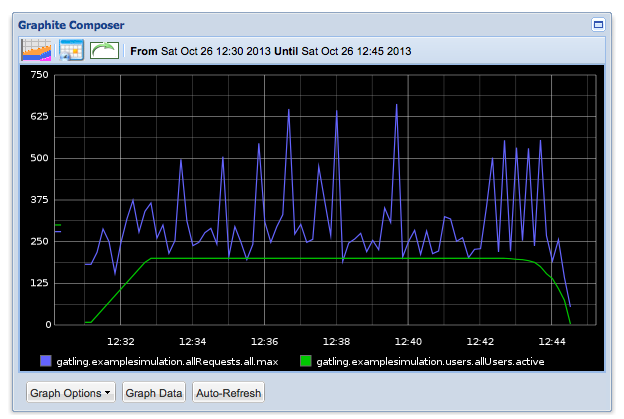
Task: Click the green refresh graph arrow icon
Action: pos(104,51)
